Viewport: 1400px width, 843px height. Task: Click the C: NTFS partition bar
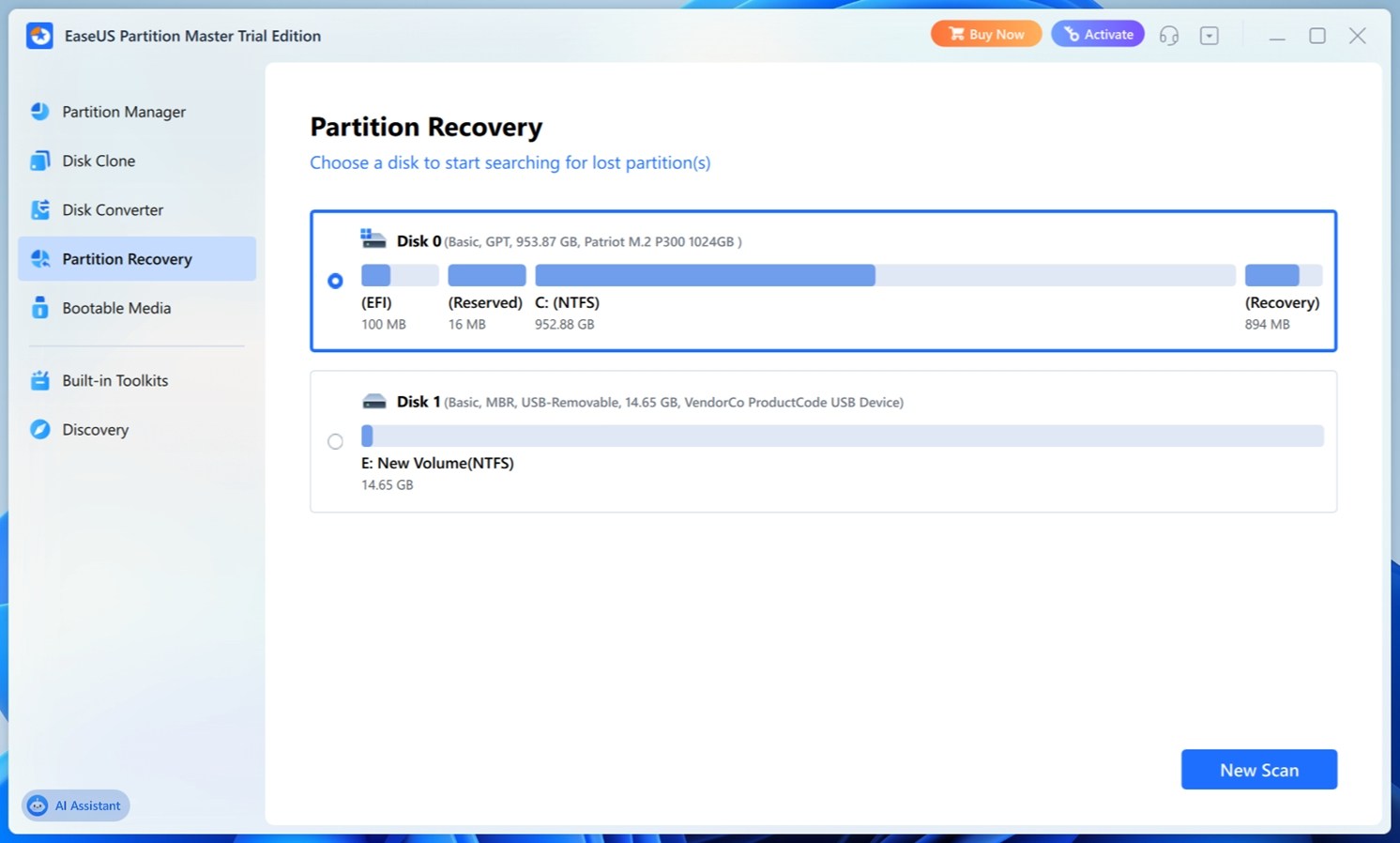pyautogui.click(x=704, y=274)
